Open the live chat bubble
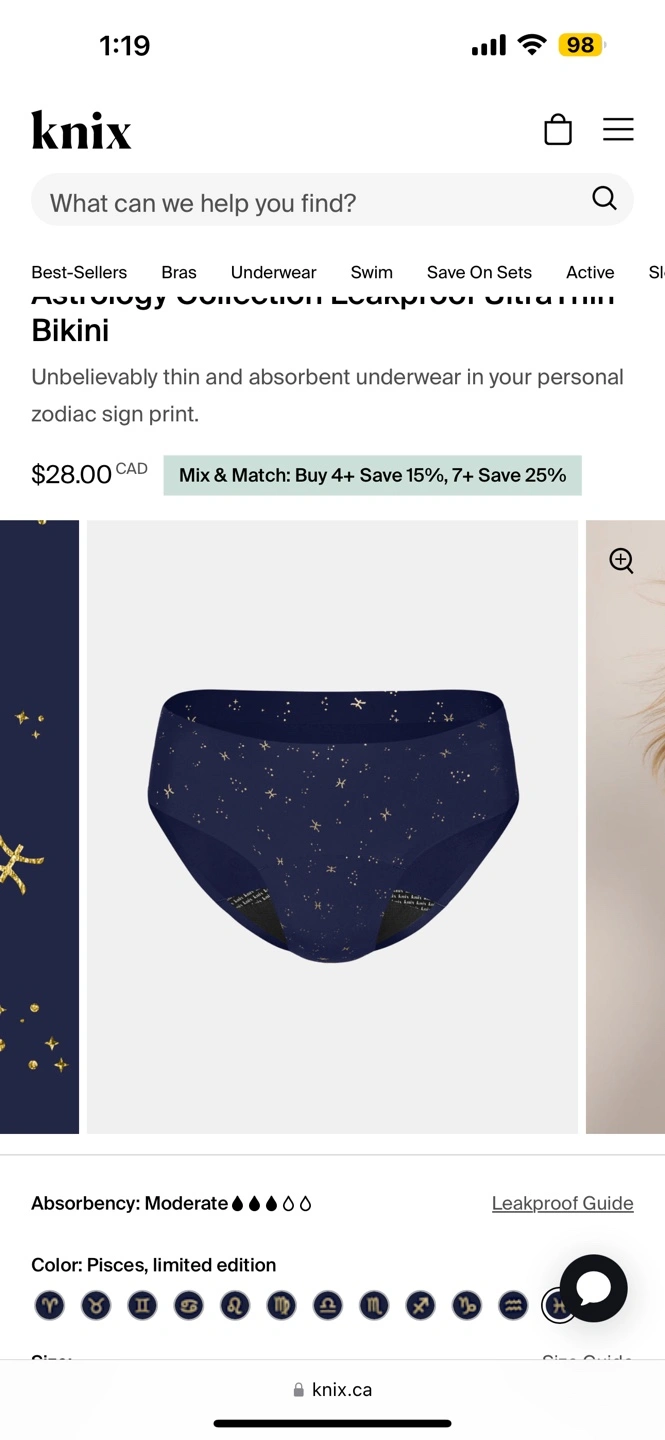The width and height of the screenshot is (665, 1440). (x=594, y=1288)
